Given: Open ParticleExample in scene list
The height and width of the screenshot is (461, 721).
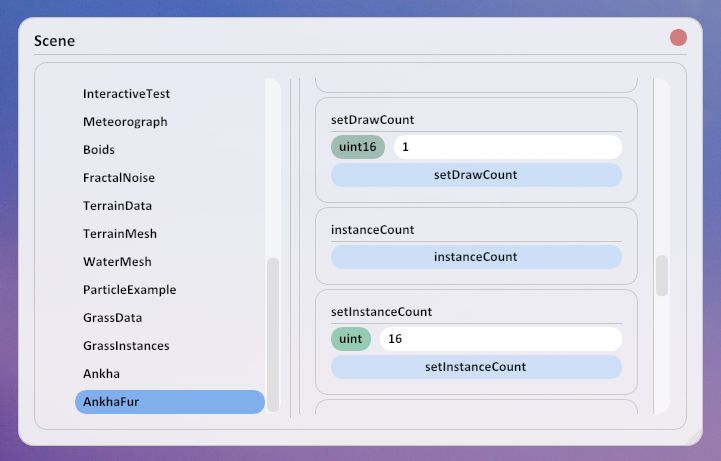Looking at the screenshot, I should pos(129,290).
